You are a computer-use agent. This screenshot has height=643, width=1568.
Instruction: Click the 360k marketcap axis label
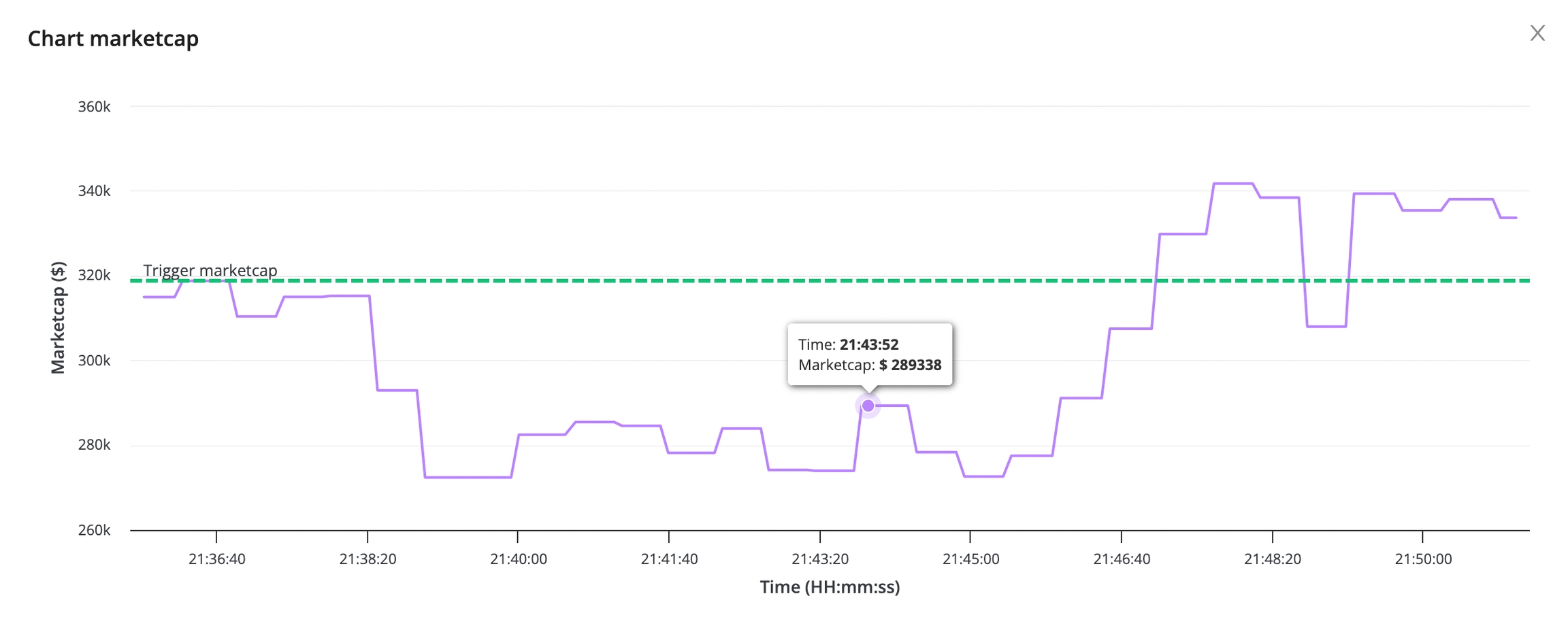[x=94, y=107]
